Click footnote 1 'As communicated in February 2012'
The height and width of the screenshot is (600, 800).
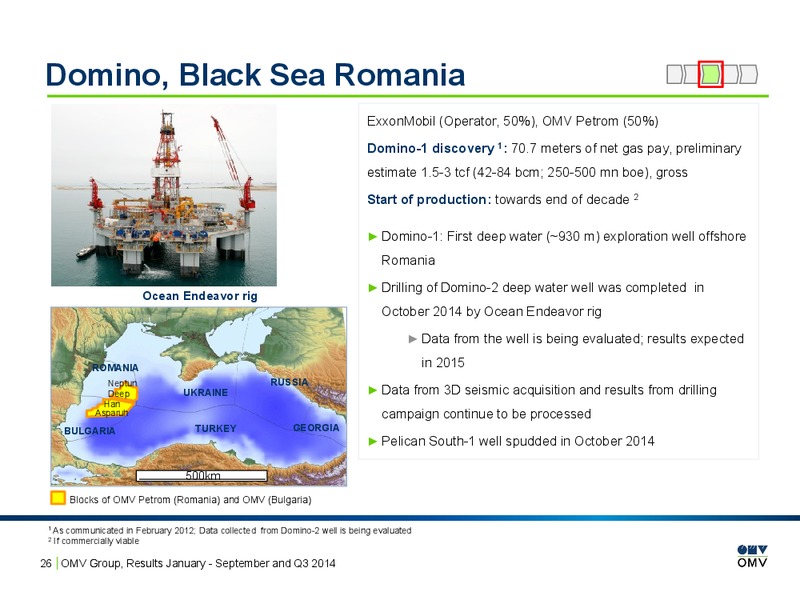click(230, 531)
